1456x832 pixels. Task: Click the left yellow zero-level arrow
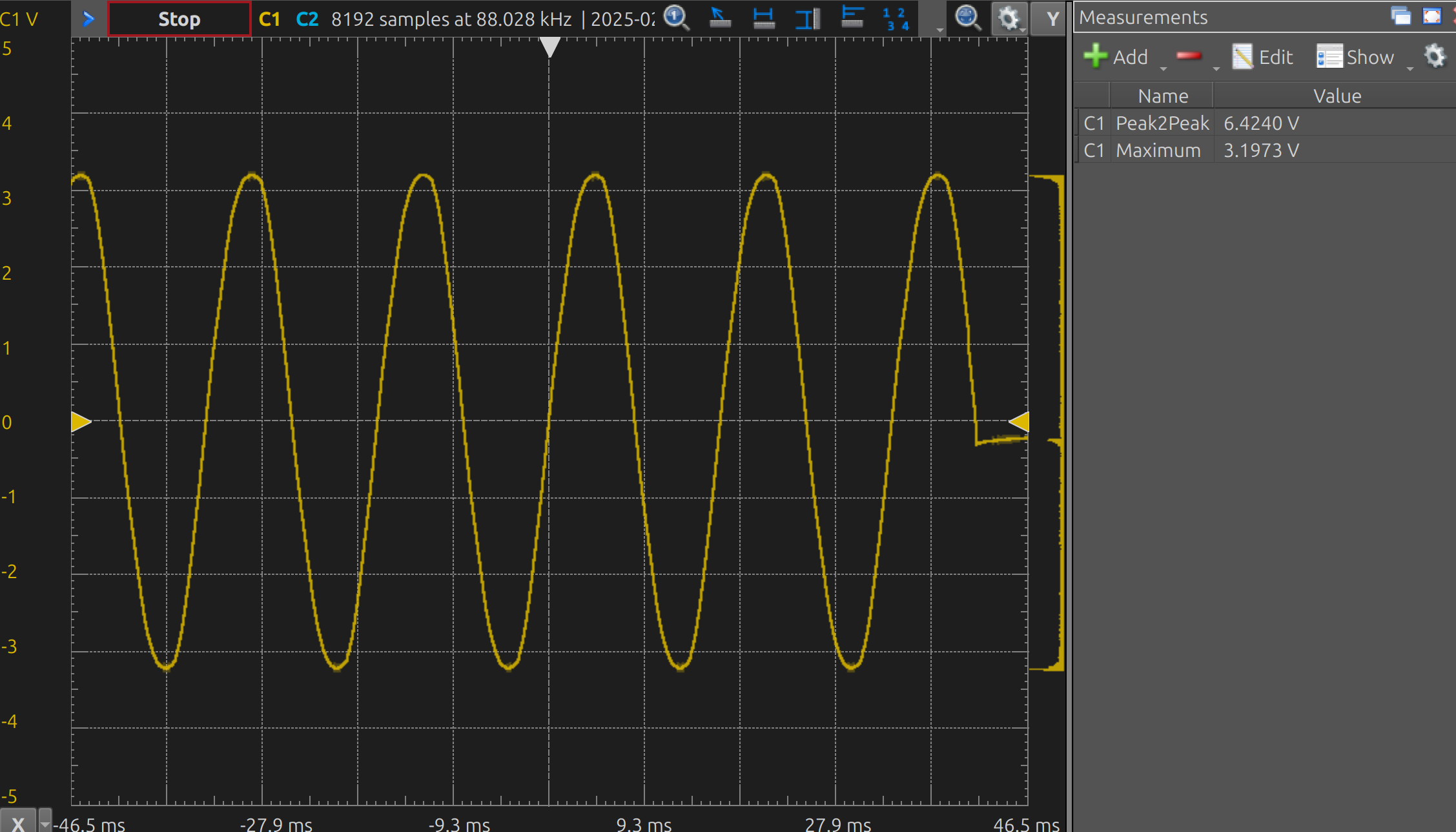81,421
